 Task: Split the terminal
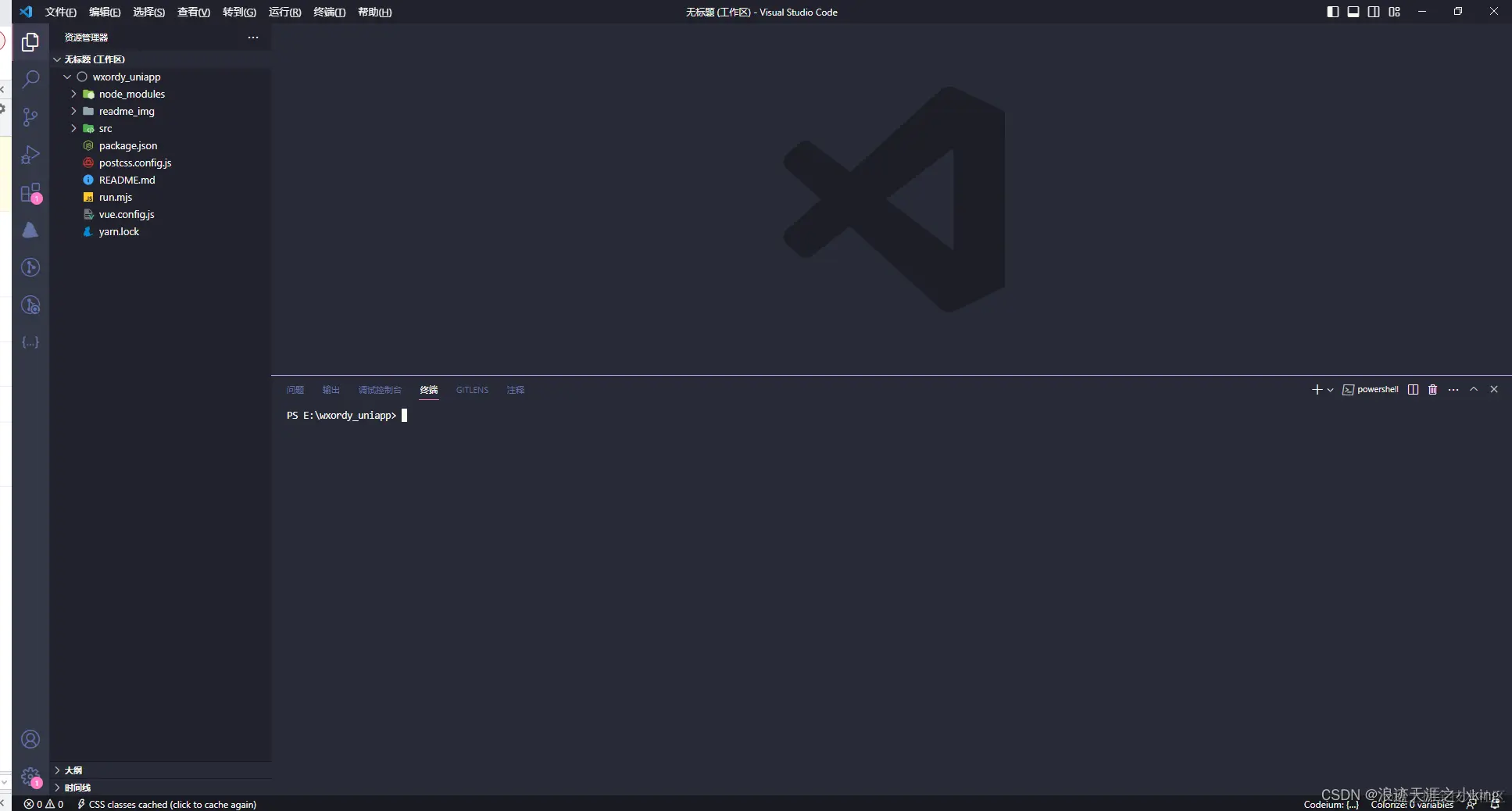[1413, 389]
